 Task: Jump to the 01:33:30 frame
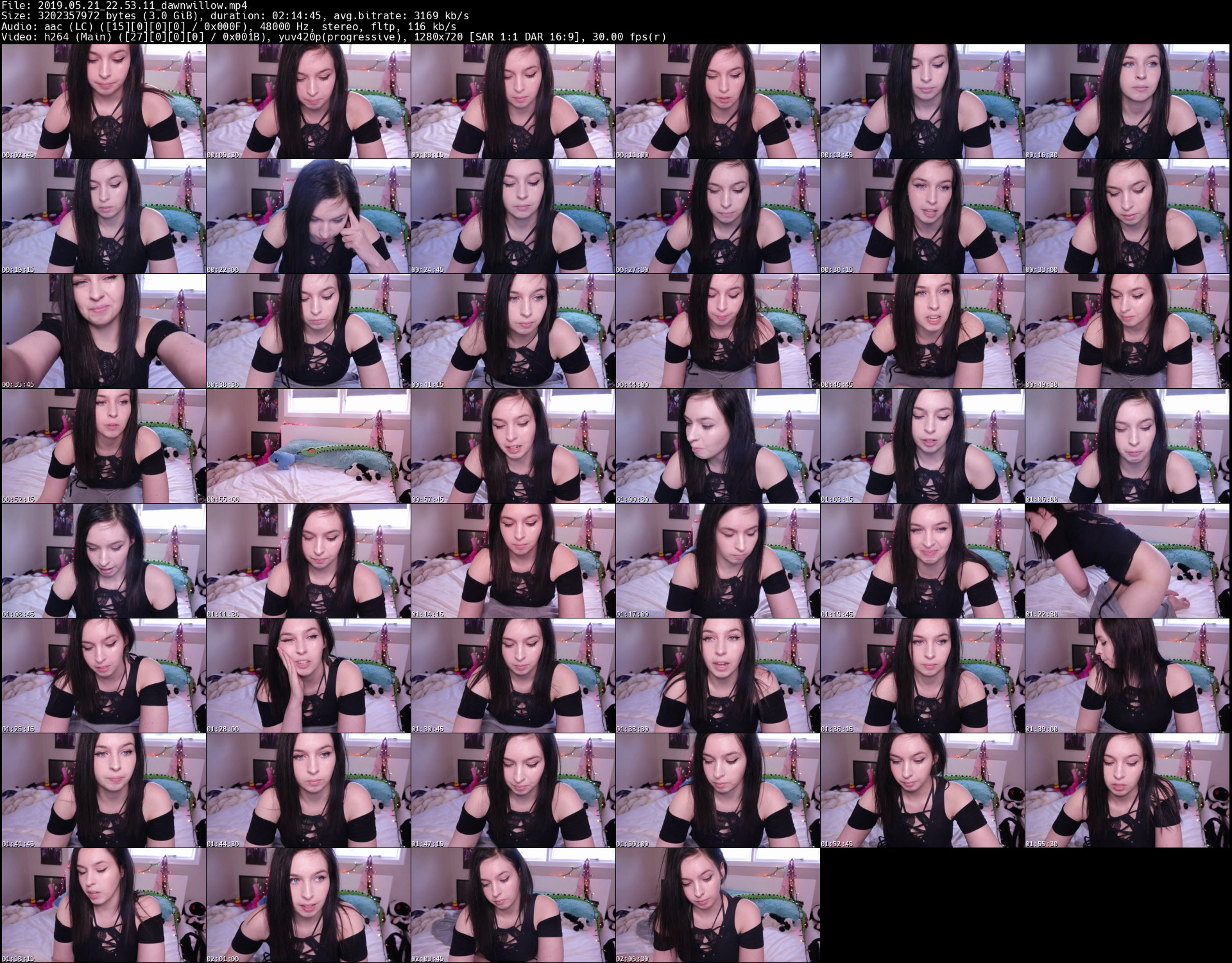pyautogui.click(x=717, y=676)
